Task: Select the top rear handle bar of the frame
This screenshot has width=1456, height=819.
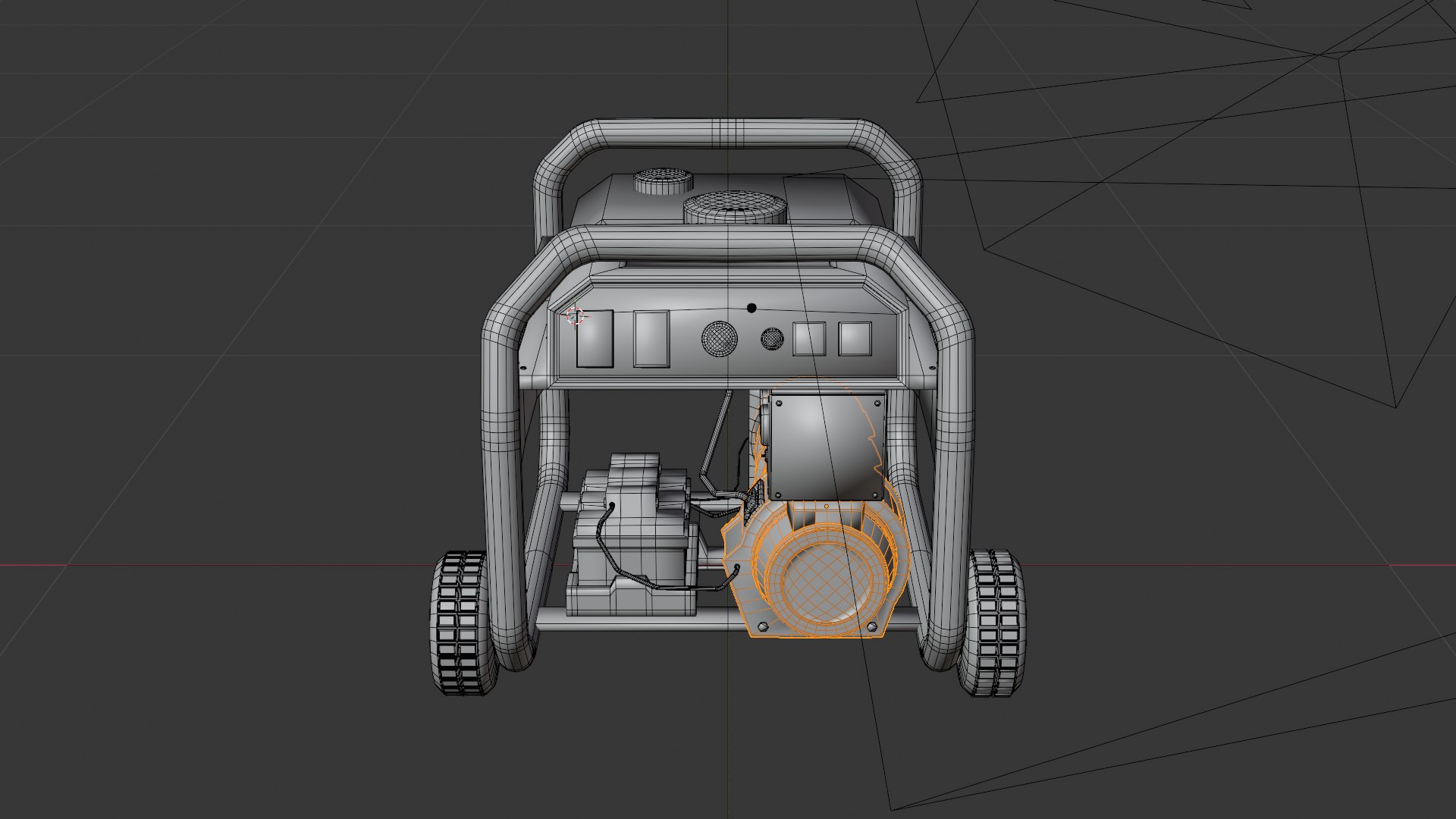Action: tap(726, 133)
